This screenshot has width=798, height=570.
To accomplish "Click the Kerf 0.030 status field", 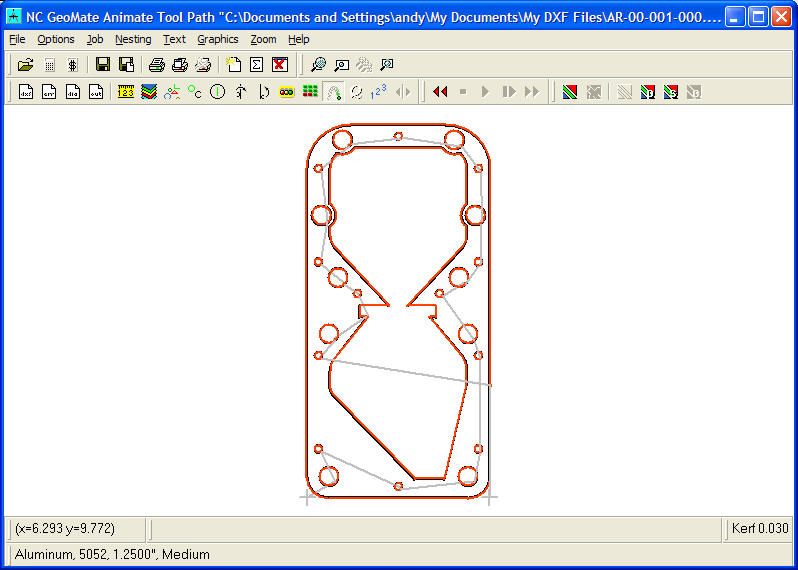I will tap(759, 528).
